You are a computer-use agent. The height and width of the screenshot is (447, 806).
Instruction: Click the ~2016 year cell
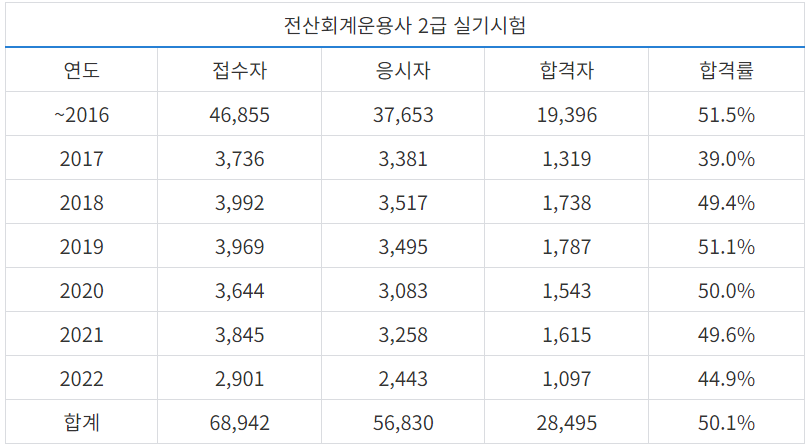pyautogui.click(x=81, y=114)
